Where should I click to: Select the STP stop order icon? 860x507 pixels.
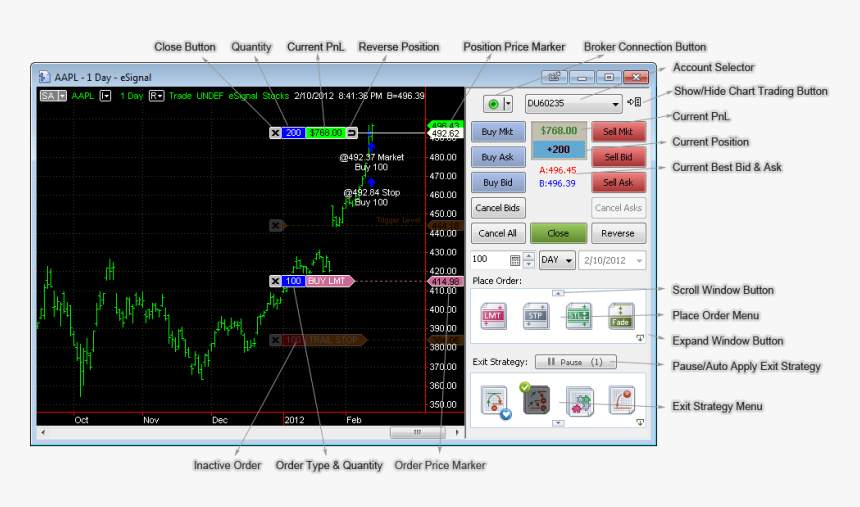coord(536,316)
